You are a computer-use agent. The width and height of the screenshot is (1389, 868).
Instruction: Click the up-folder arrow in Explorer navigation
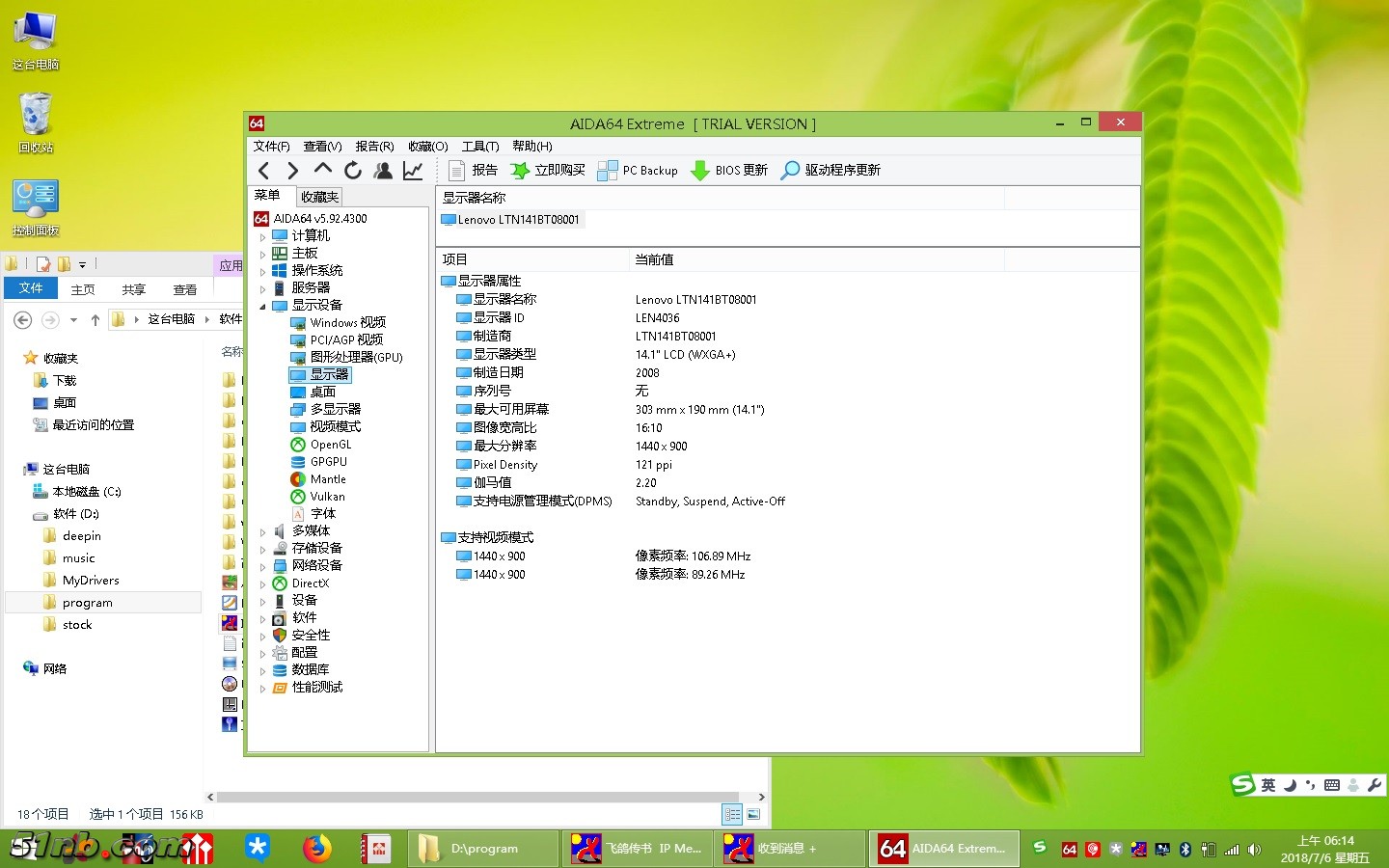[x=95, y=319]
